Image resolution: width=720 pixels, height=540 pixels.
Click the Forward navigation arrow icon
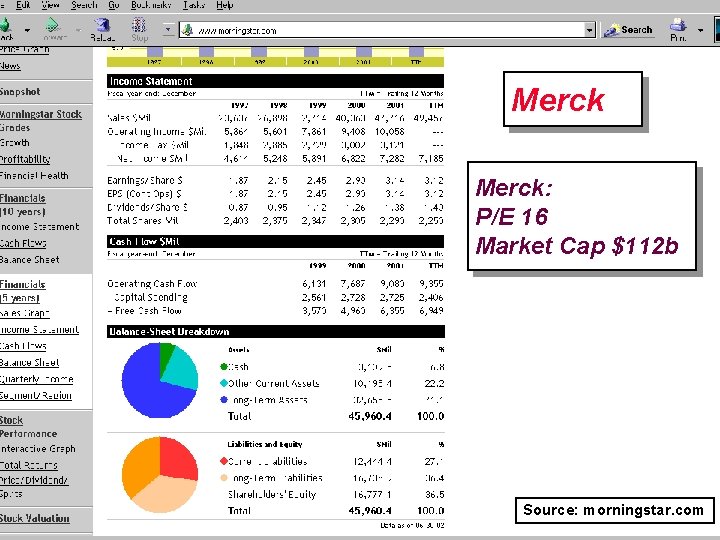point(52,25)
